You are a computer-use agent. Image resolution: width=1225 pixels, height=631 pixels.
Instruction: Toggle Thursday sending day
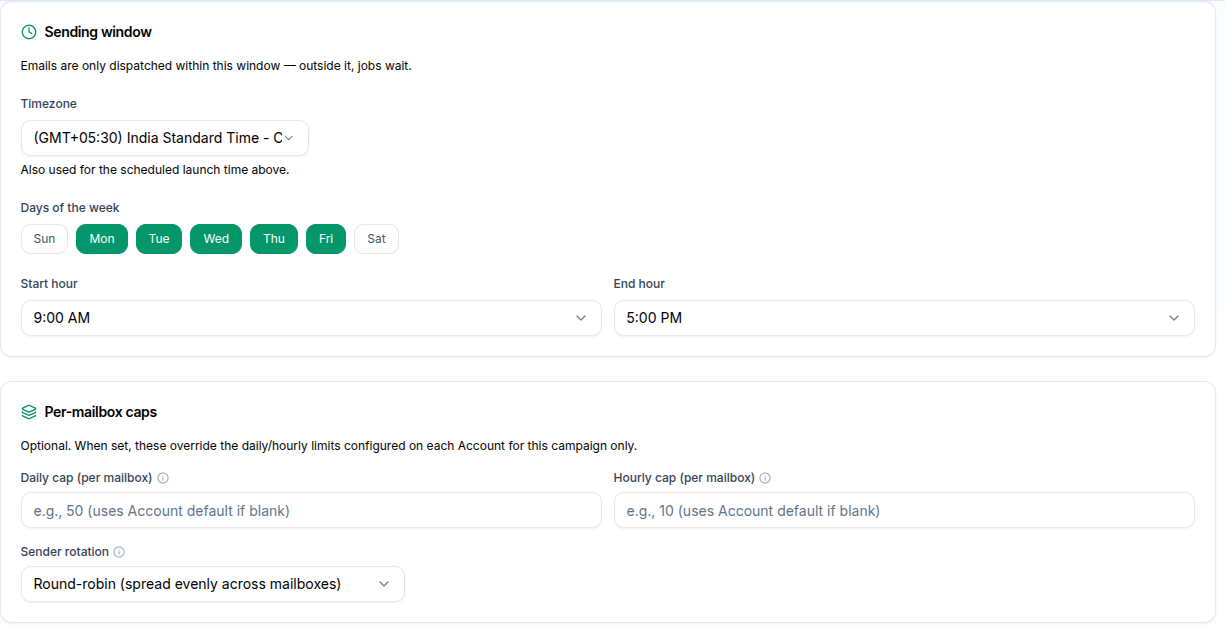tap(274, 239)
